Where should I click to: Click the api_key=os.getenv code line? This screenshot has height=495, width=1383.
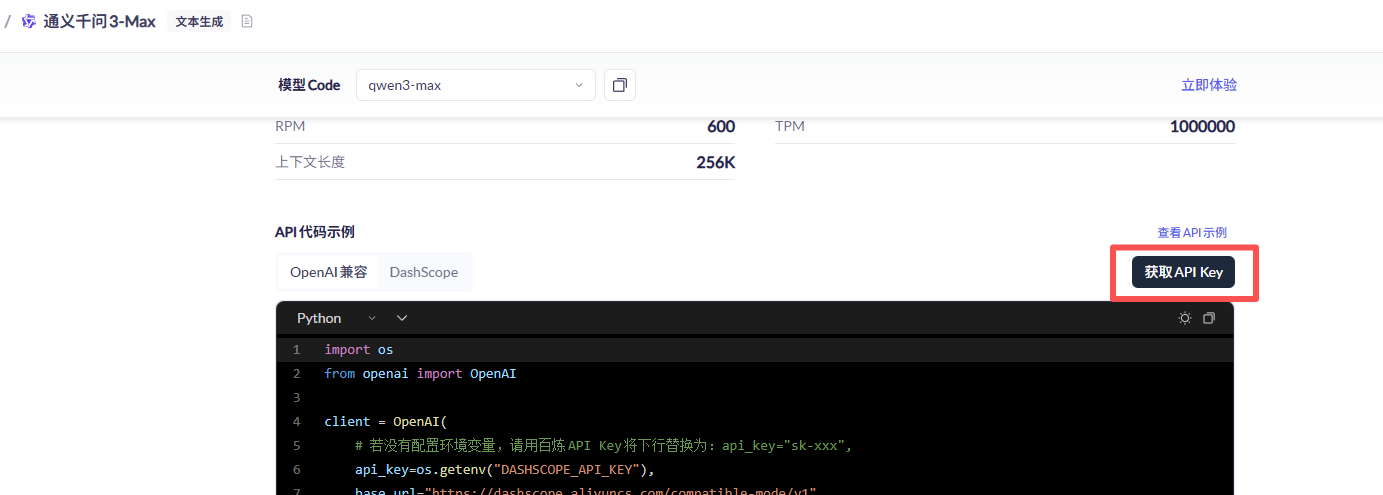pos(505,470)
